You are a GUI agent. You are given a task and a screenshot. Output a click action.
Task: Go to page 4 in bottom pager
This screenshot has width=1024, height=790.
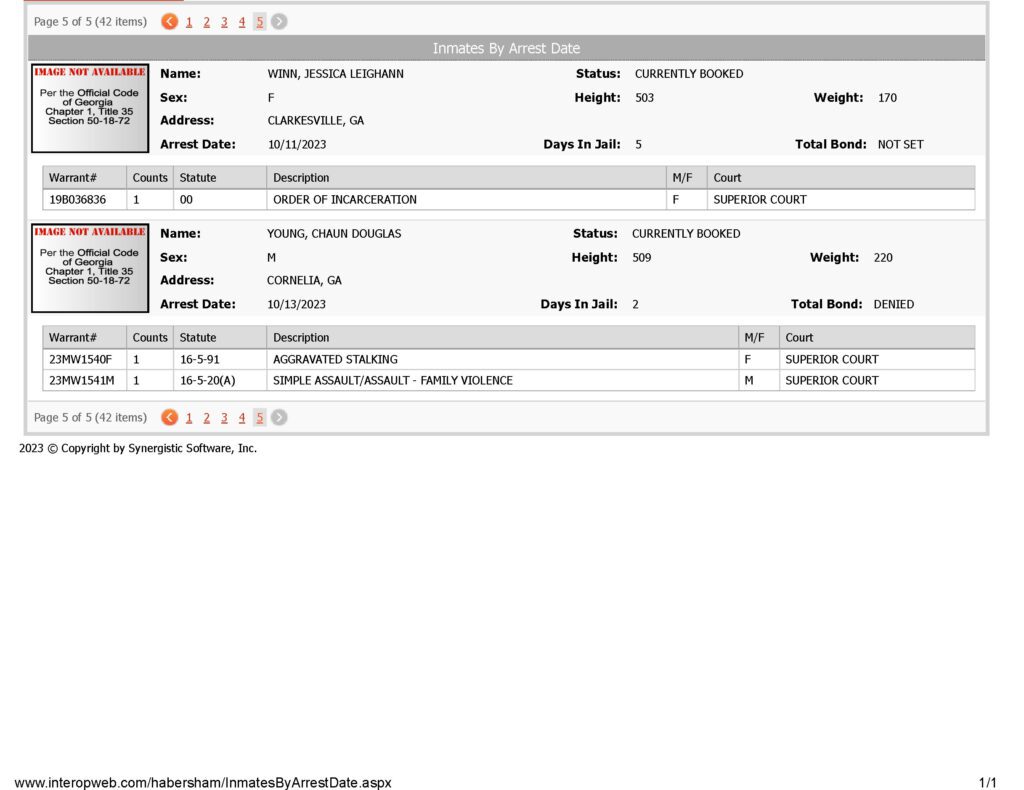pos(242,418)
